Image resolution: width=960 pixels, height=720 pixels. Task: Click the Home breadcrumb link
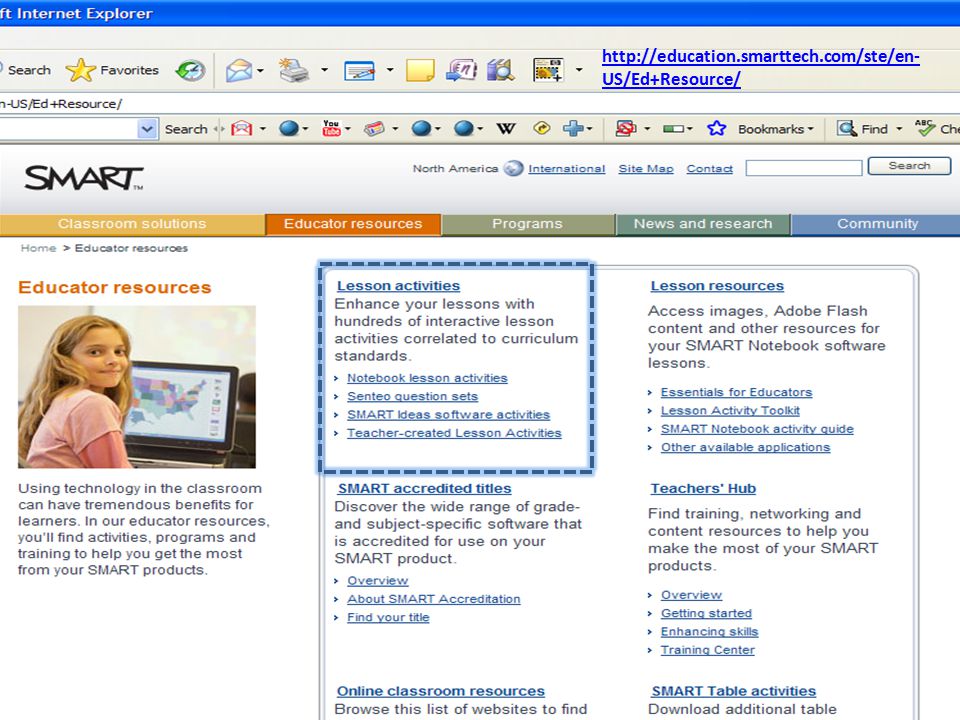[x=38, y=248]
